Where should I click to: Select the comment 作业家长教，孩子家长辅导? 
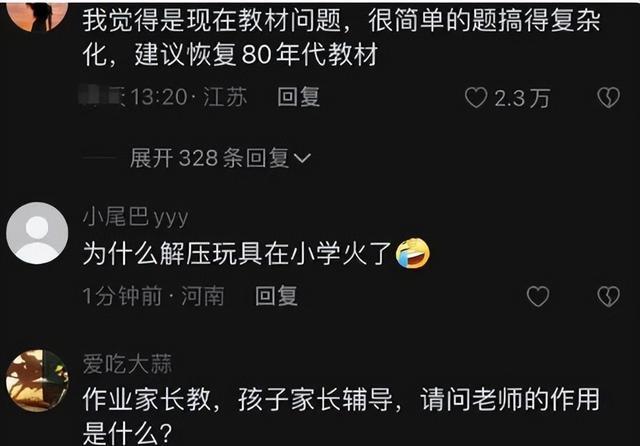(341, 416)
